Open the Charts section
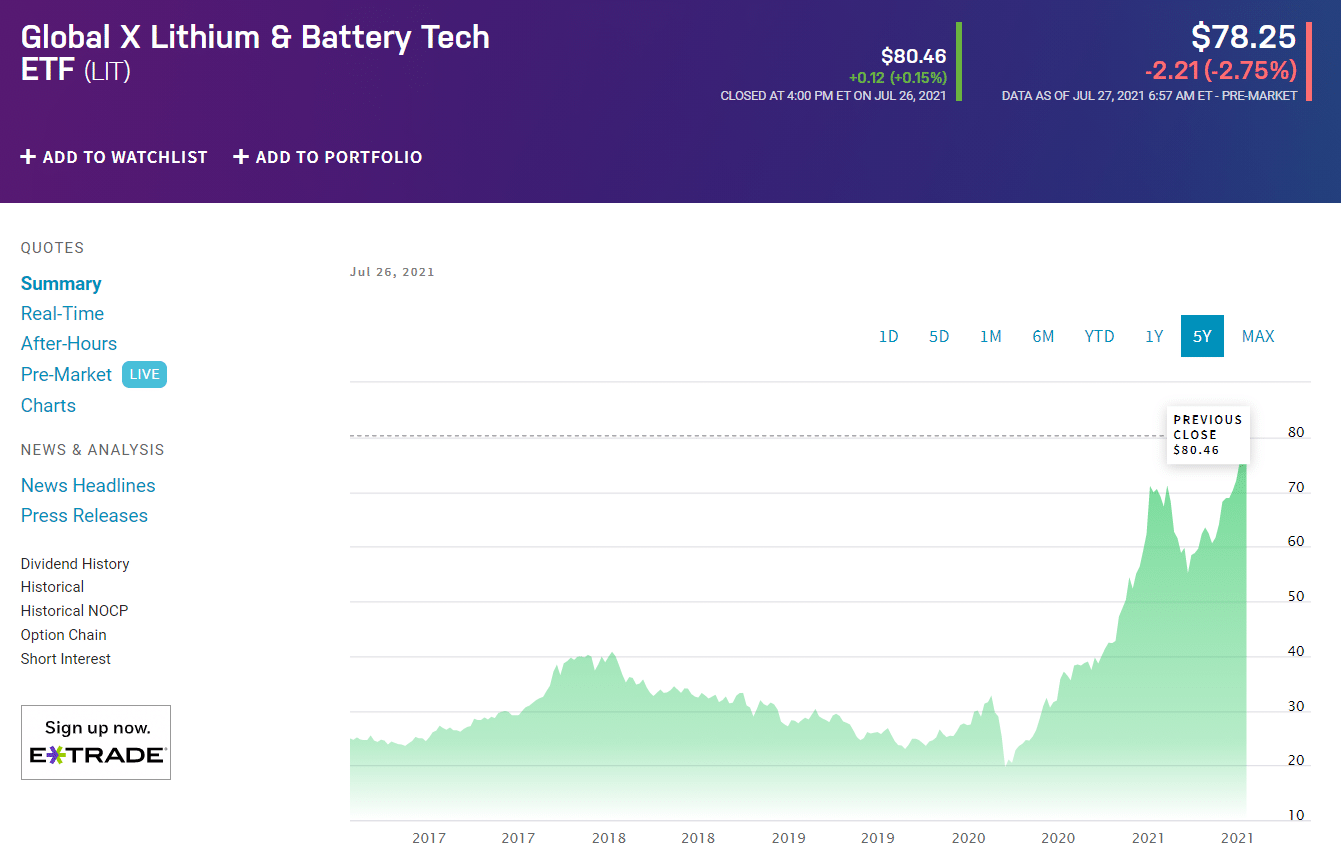The image size is (1341, 865). click(48, 405)
